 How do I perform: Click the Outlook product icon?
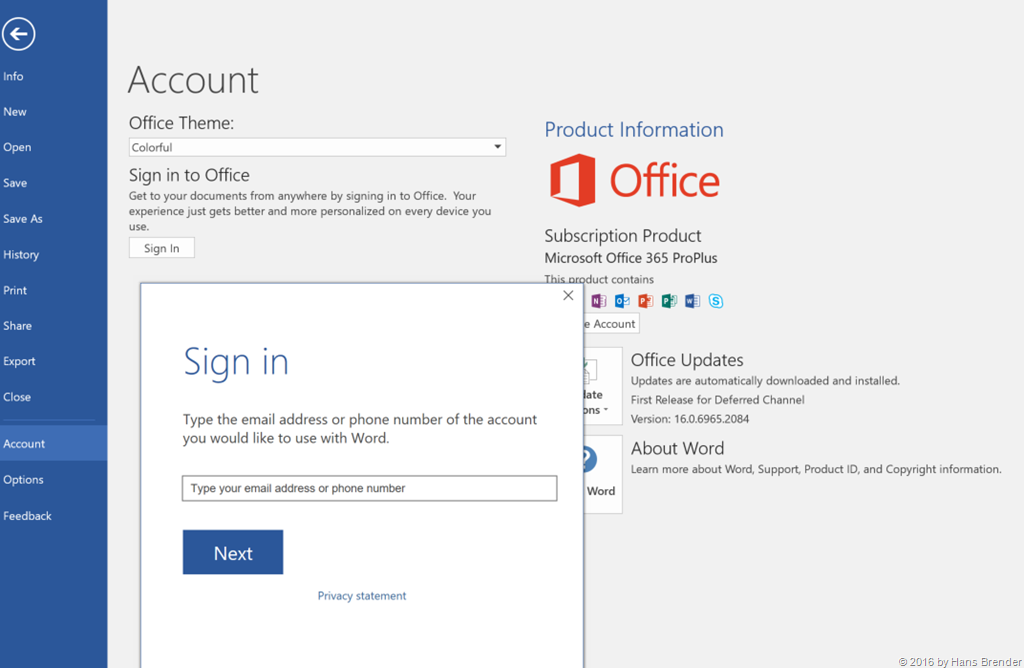tap(622, 301)
